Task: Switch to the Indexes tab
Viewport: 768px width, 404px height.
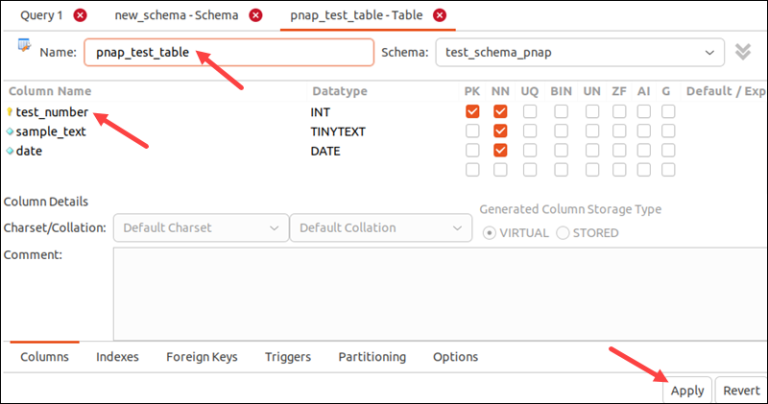Action: pyautogui.click(x=117, y=357)
